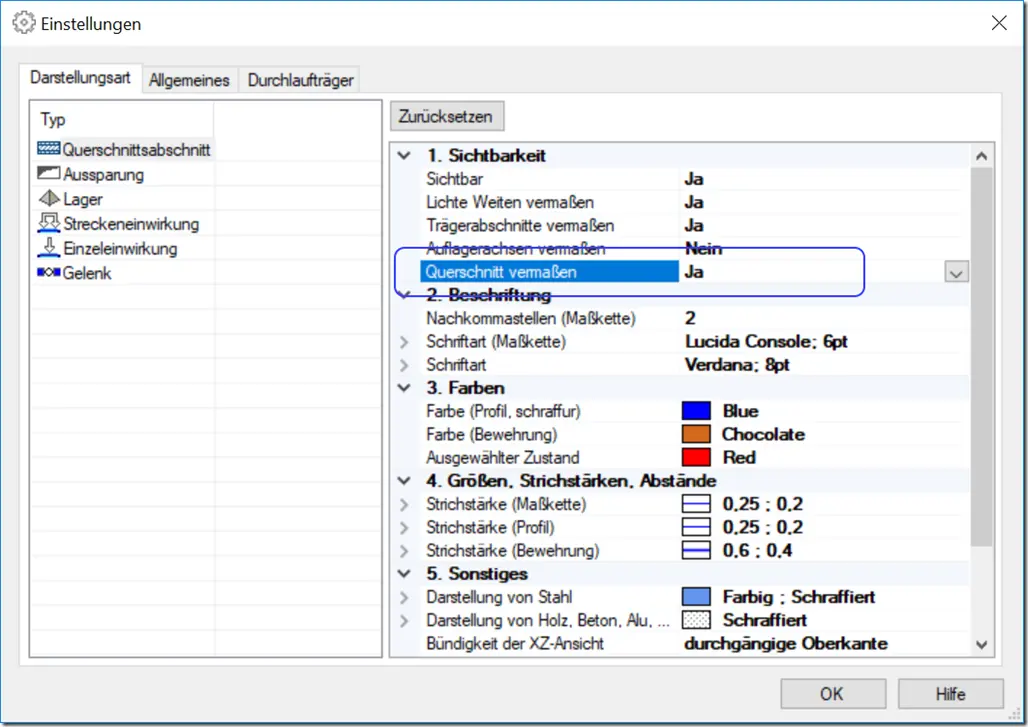
Task: Click the Strichstärke (Bewehrung) line-weight icon
Action: click(x=696, y=551)
